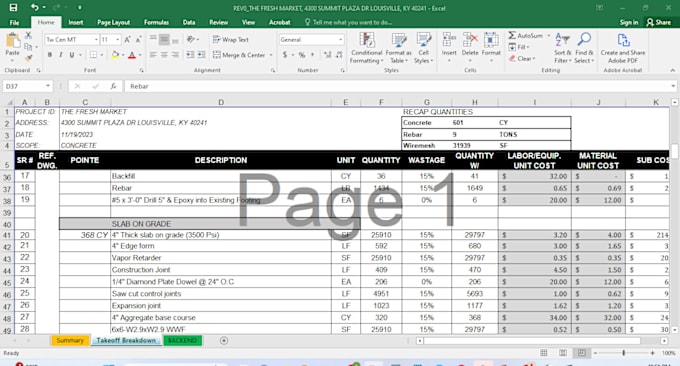Toggle middle vertical alignment
This screenshot has width=680, height=366.
click(x=164, y=40)
